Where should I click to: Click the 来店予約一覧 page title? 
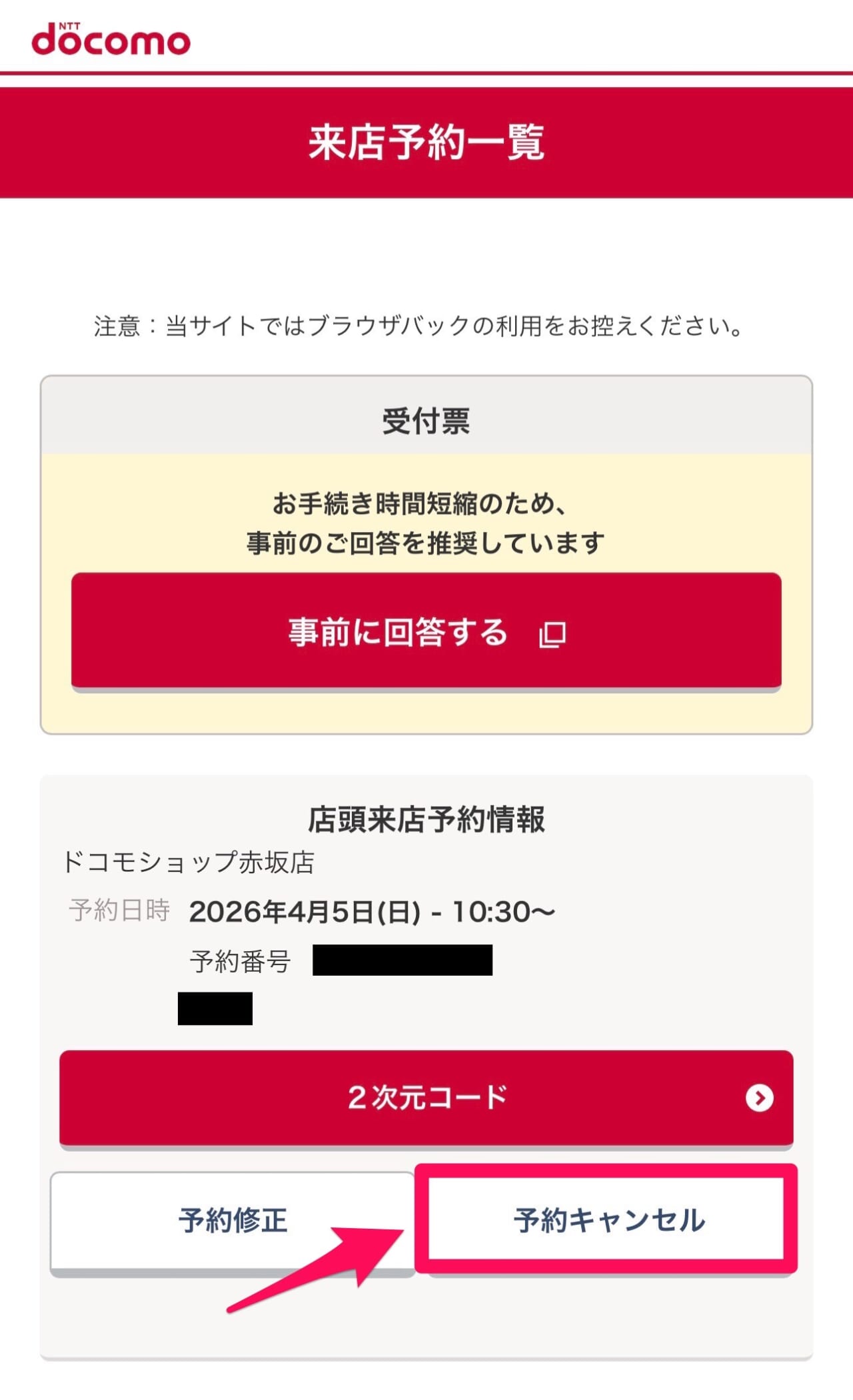click(426, 143)
